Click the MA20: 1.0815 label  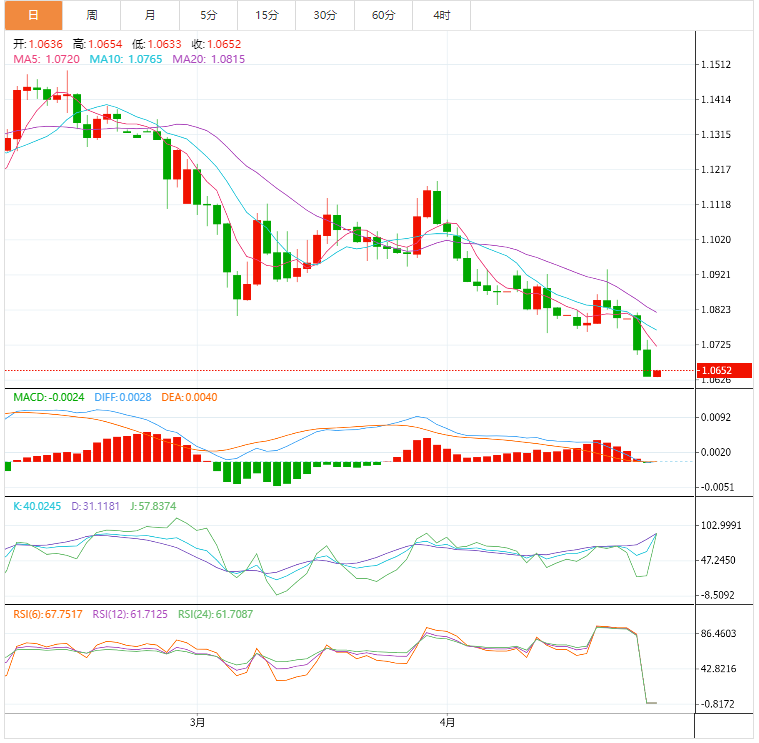[x=209, y=59]
